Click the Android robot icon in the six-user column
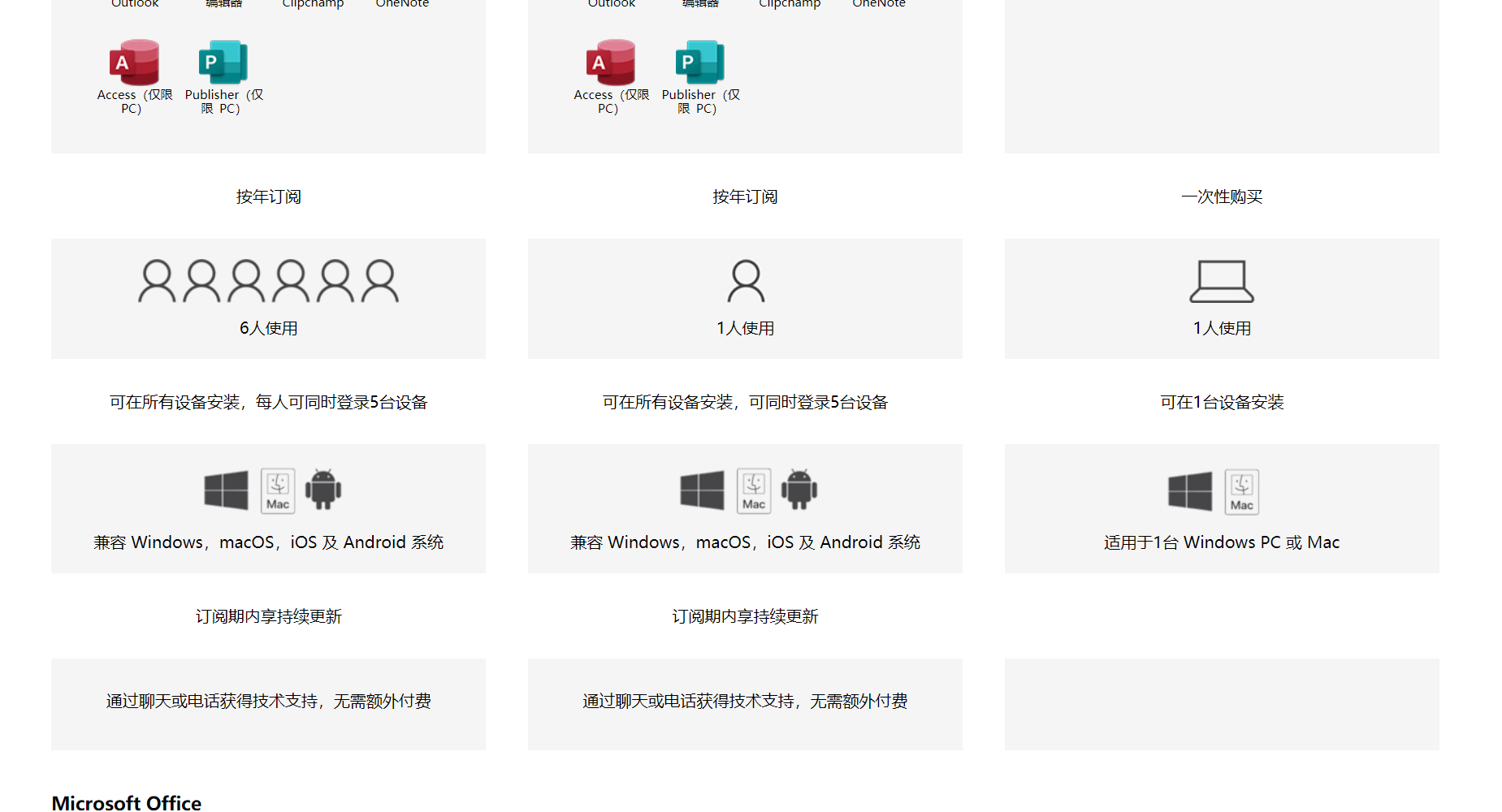Screen dimensions: 1502x812 coord(323,490)
